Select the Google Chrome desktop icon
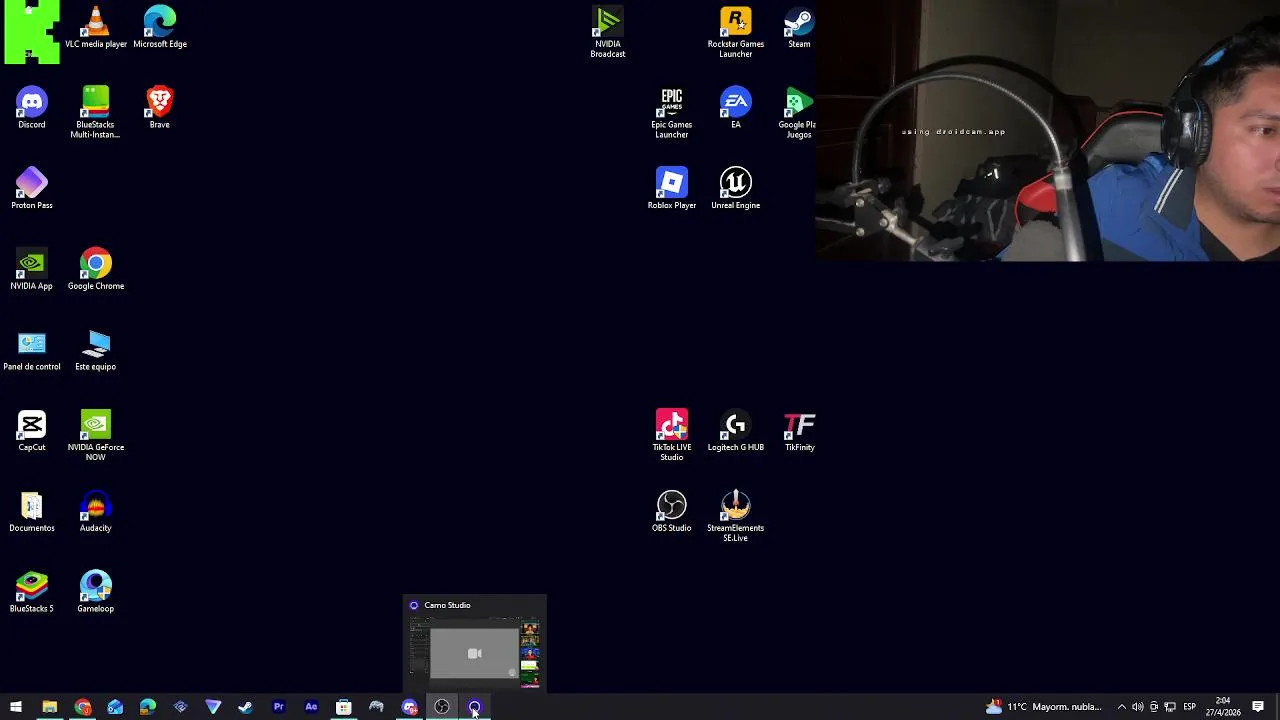Image resolution: width=1280 pixels, height=720 pixels. [x=96, y=269]
